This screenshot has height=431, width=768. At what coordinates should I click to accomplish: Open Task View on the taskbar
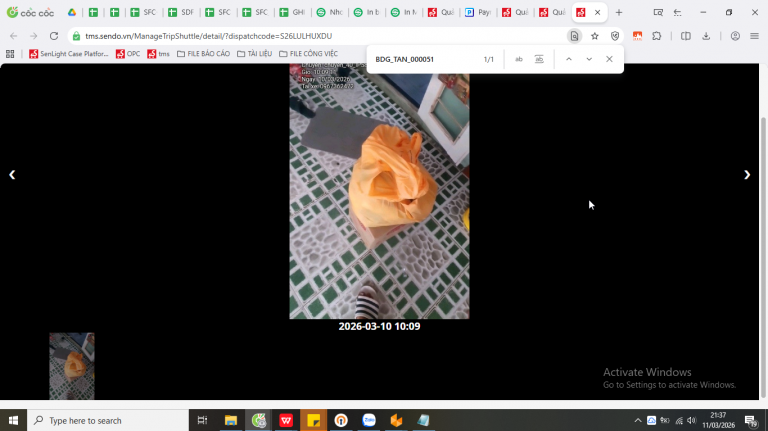pos(202,420)
